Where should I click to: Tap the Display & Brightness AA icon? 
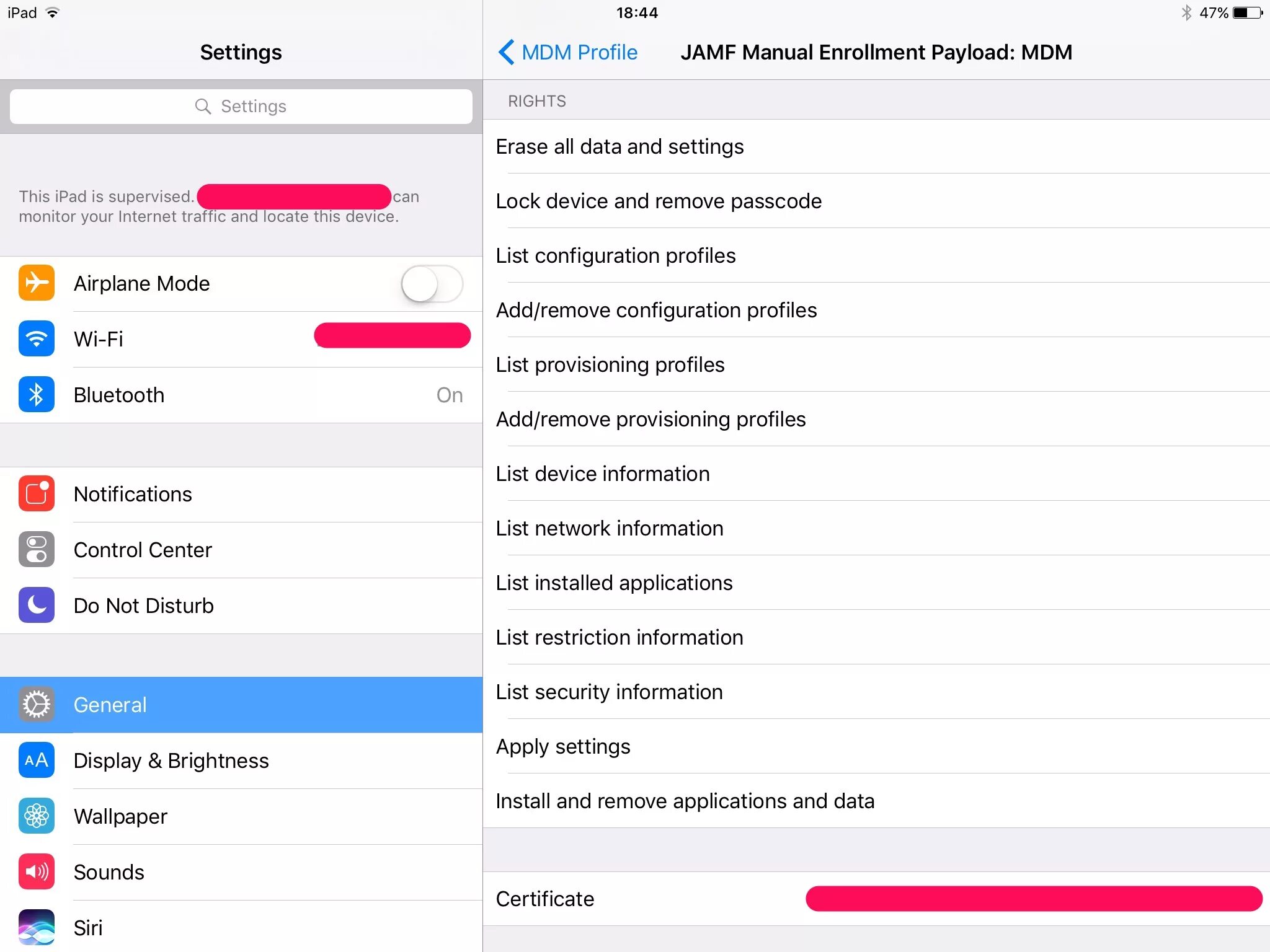[x=37, y=760]
